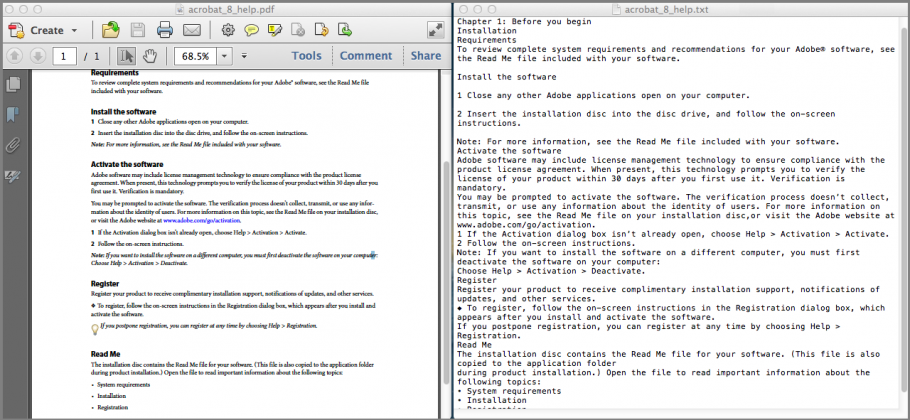910x420 pixels.
Task: Click 'www.adobe.com/go/activation.' in text file
Action: (x=526, y=225)
